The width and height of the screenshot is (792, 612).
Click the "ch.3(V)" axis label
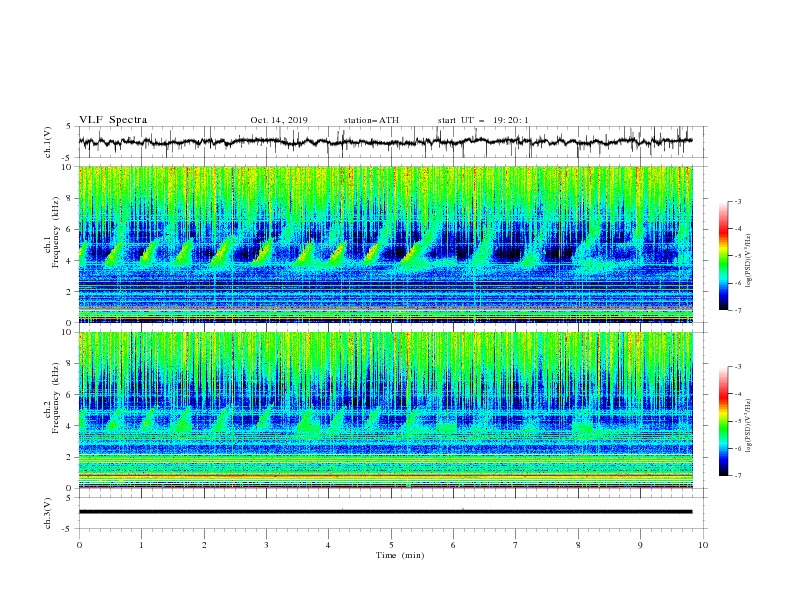48,513
